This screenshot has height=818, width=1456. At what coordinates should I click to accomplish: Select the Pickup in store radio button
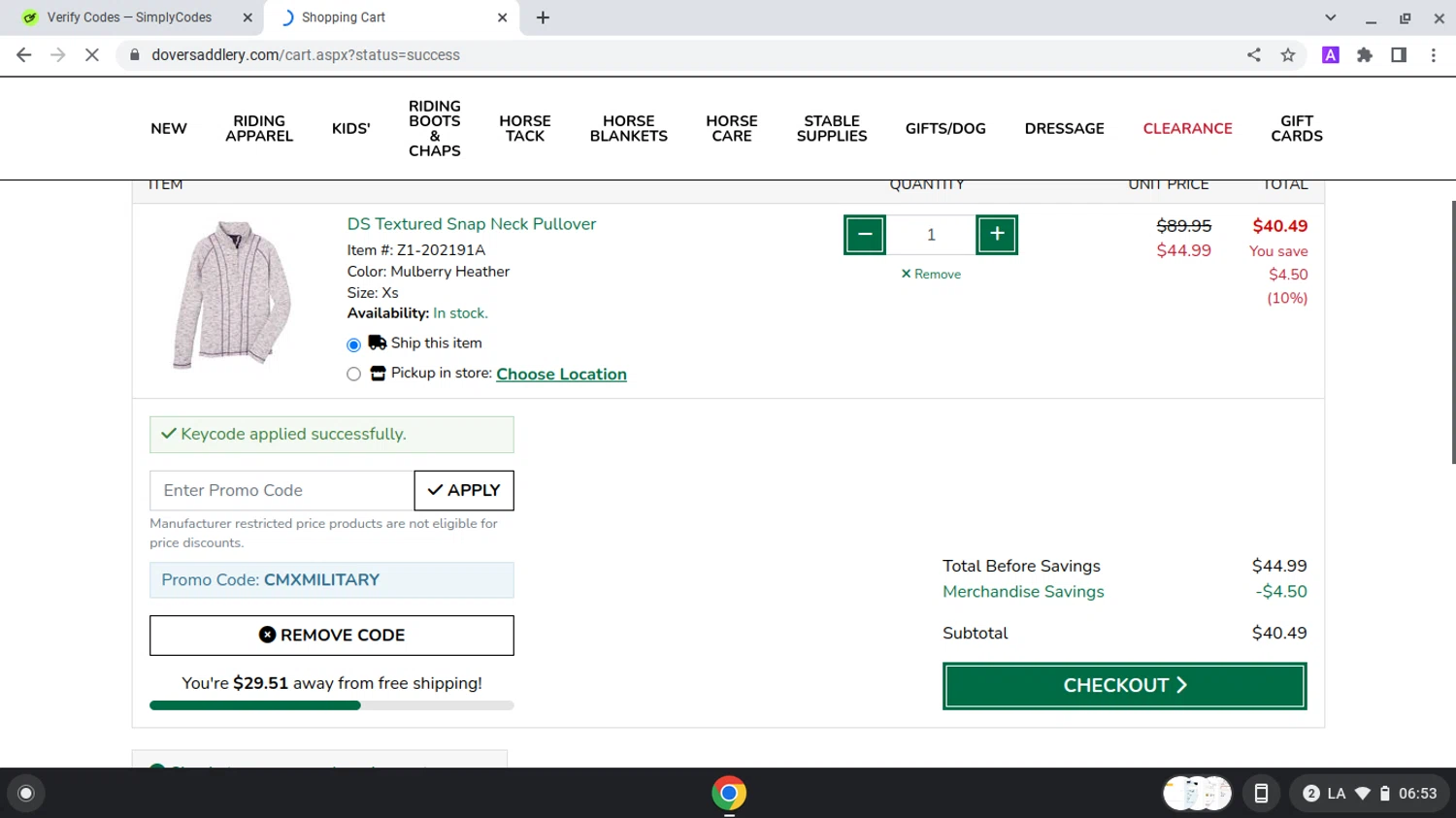[353, 375]
